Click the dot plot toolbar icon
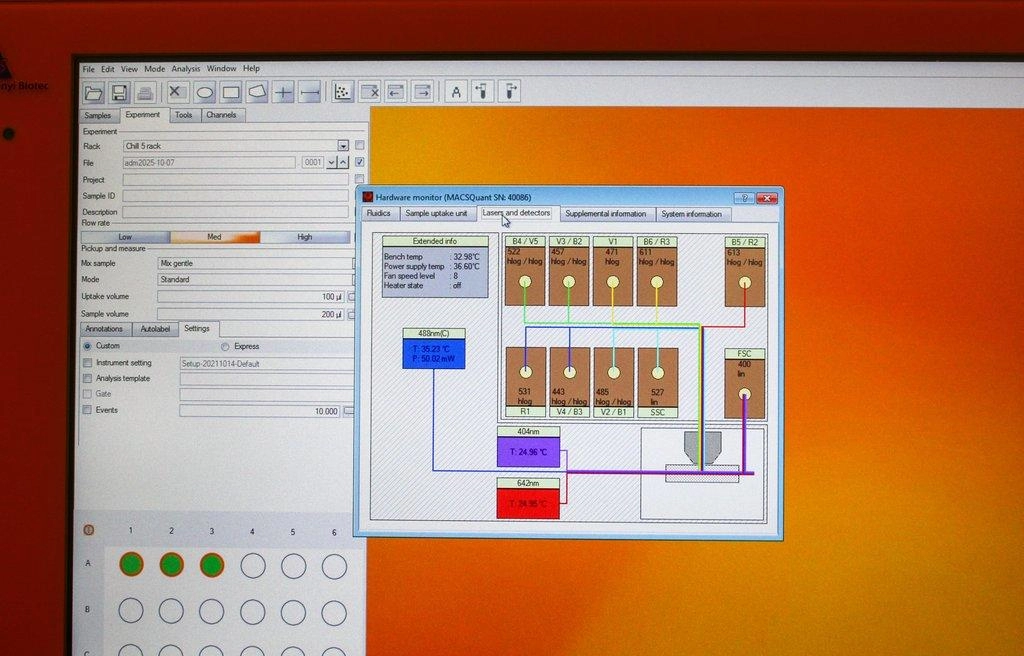Viewport: 1024px width, 656px height. [343, 92]
